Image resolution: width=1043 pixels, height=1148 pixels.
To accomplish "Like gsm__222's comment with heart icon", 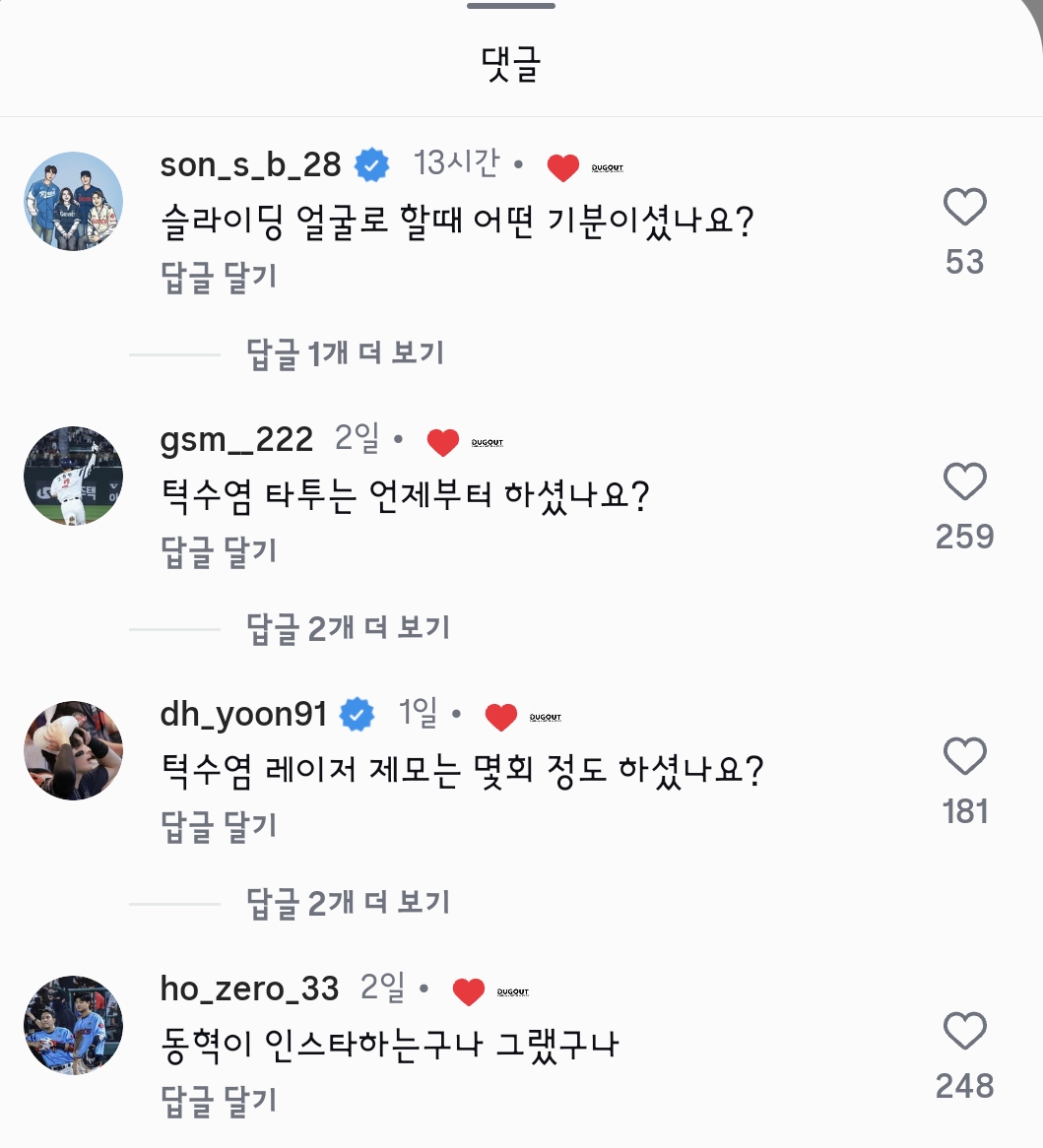I will coord(964,482).
